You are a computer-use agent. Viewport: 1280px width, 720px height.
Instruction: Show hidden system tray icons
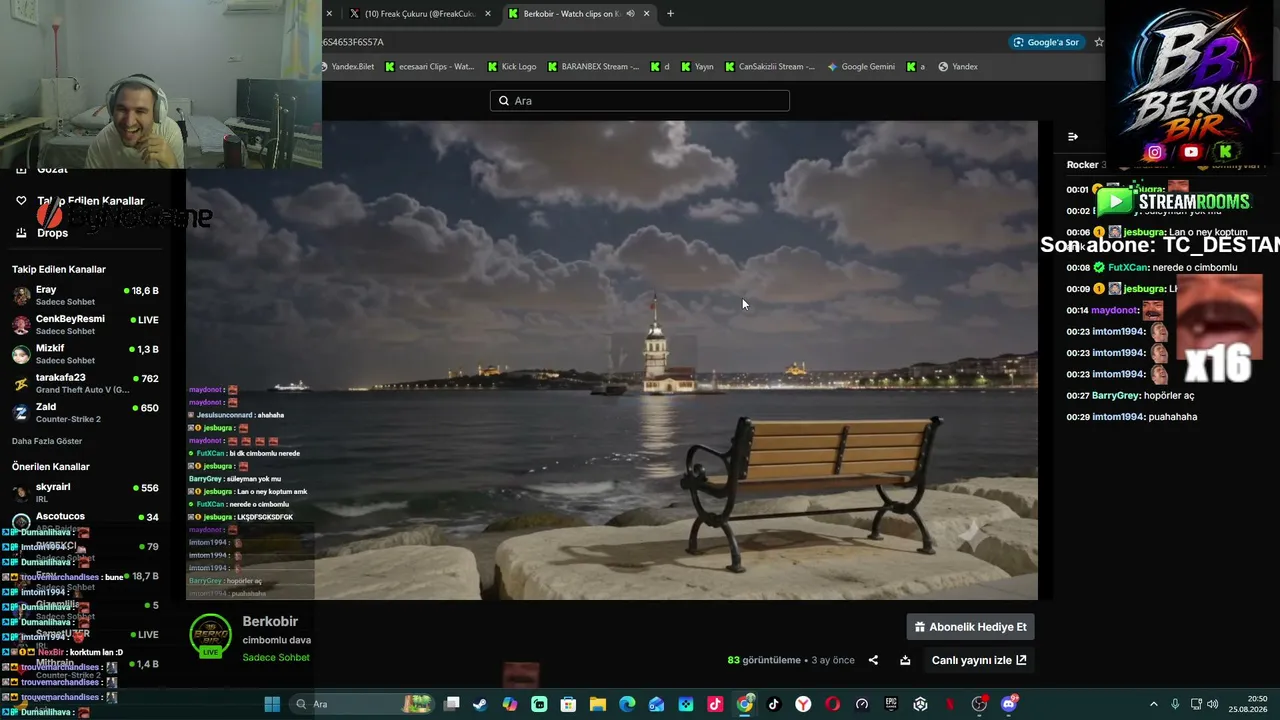(x=1153, y=704)
